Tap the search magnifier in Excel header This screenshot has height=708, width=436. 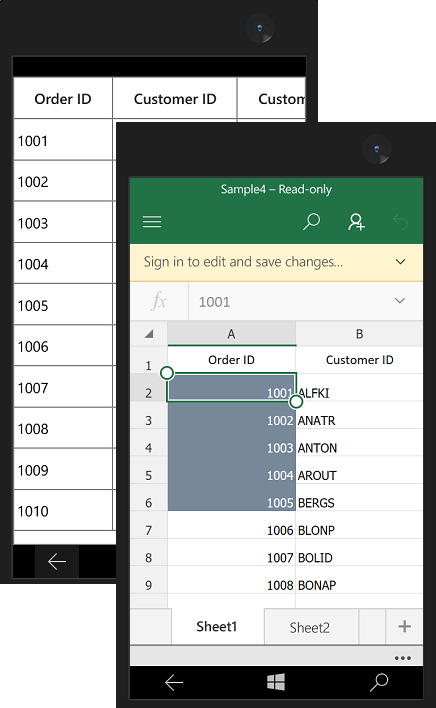311,222
